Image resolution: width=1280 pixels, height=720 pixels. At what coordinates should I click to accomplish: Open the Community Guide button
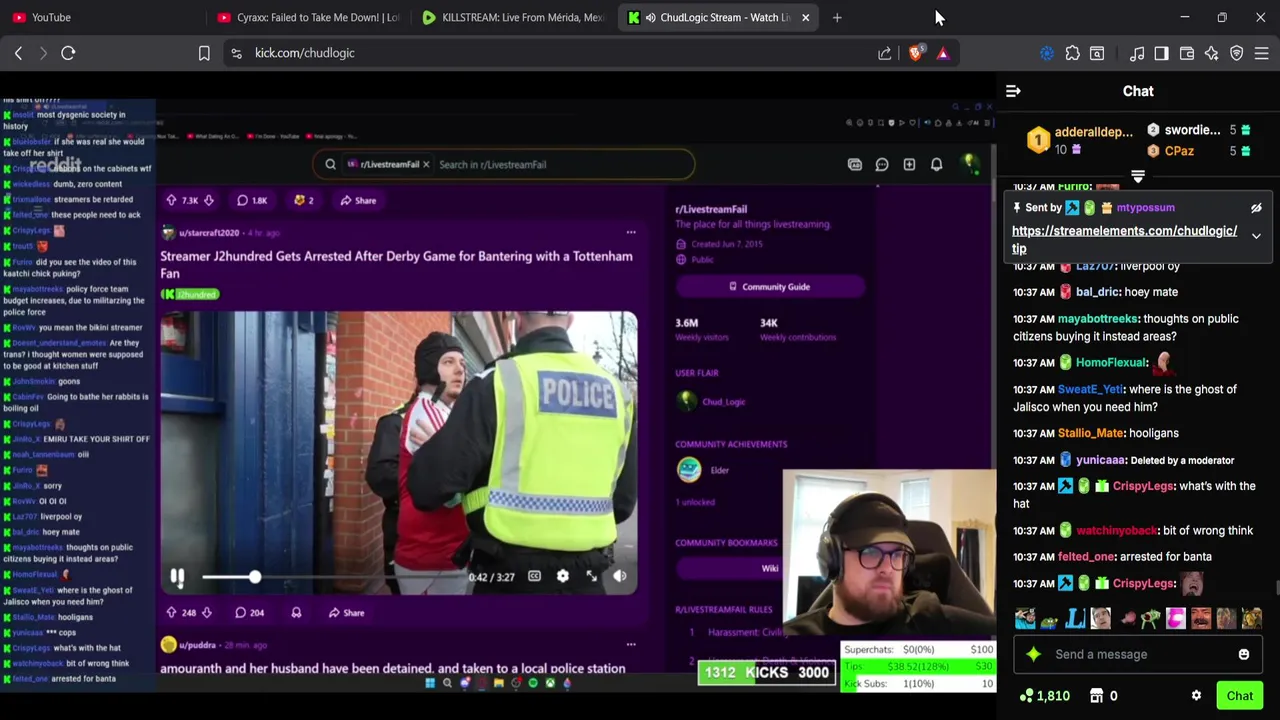[769, 287]
